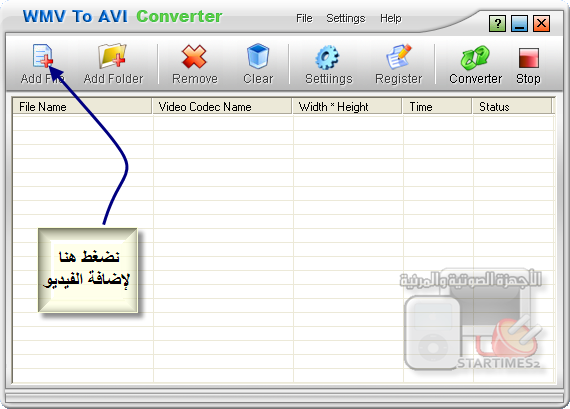
Task: Click the green question mark help button
Action: click(497, 24)
